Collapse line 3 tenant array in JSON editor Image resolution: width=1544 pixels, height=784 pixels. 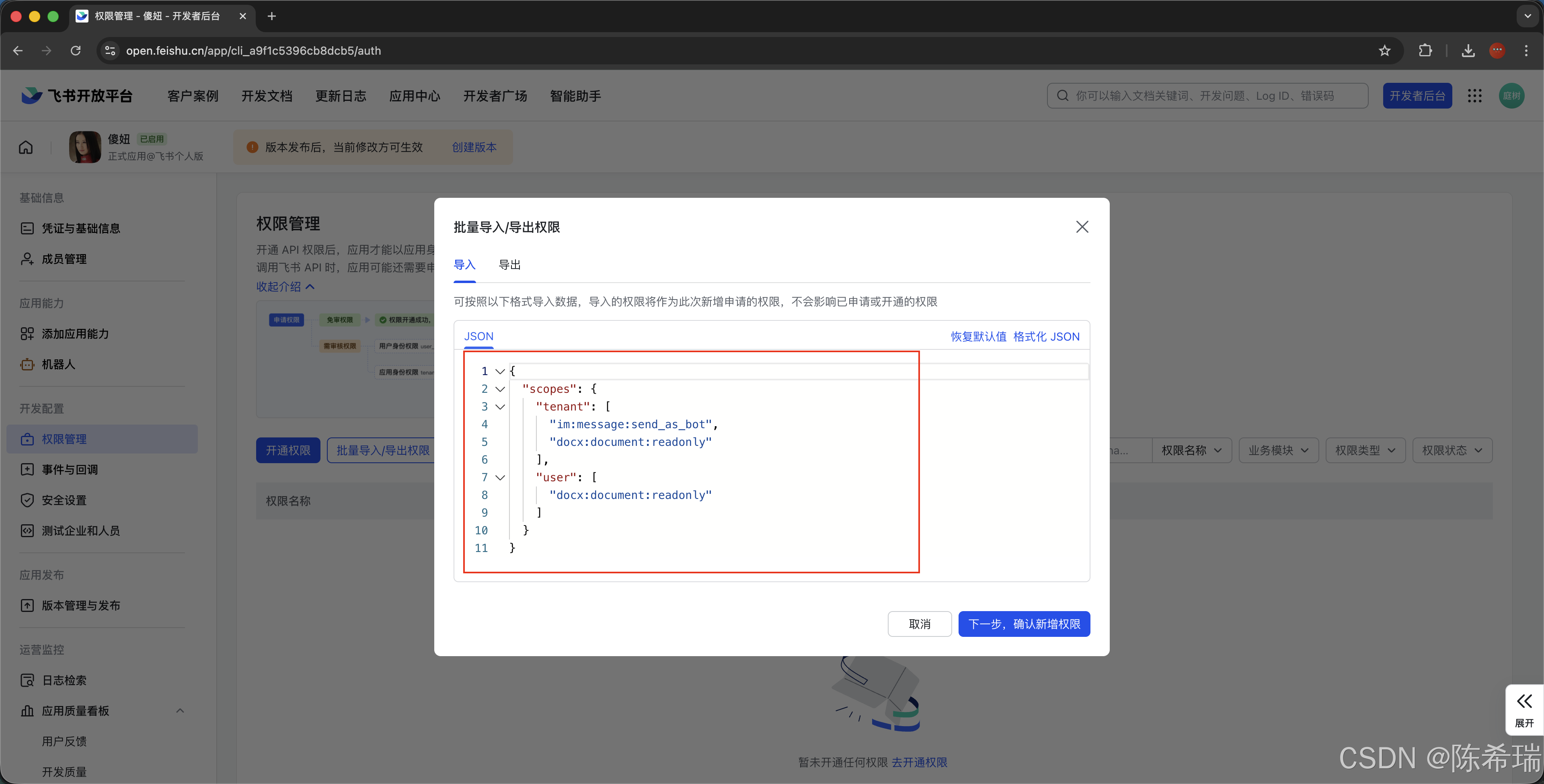coord(501,406)
